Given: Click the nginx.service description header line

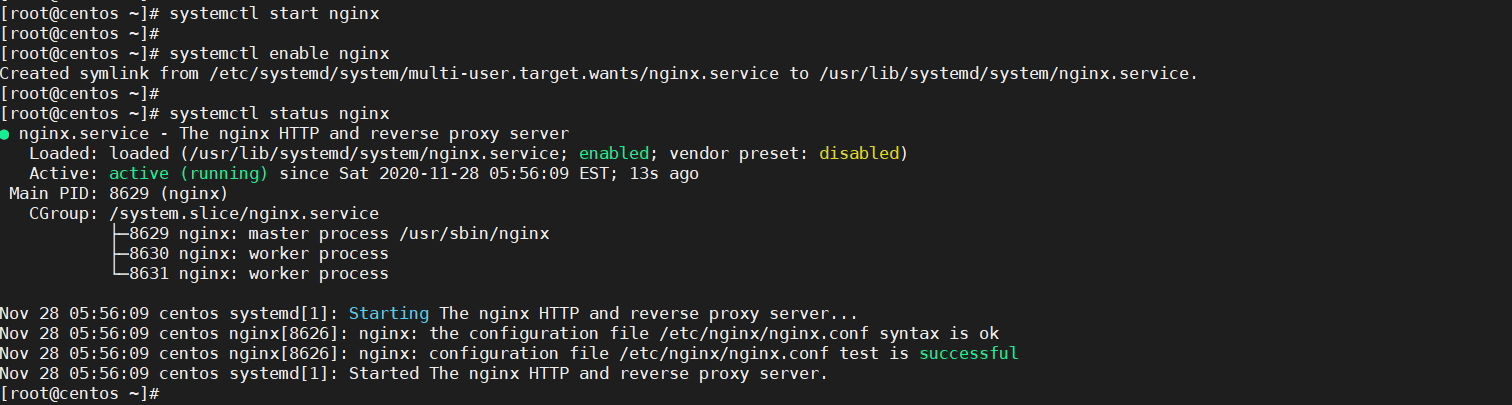Looking at the screenshot, I should [x=294, y=134].
